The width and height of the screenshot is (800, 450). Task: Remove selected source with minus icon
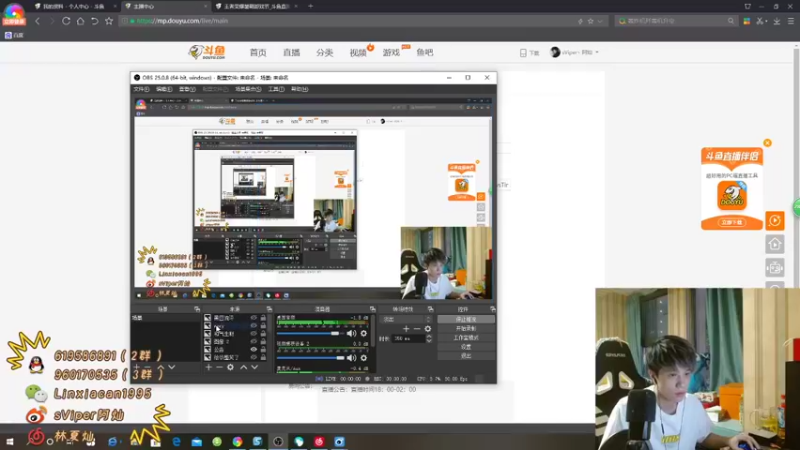point(219,367)
